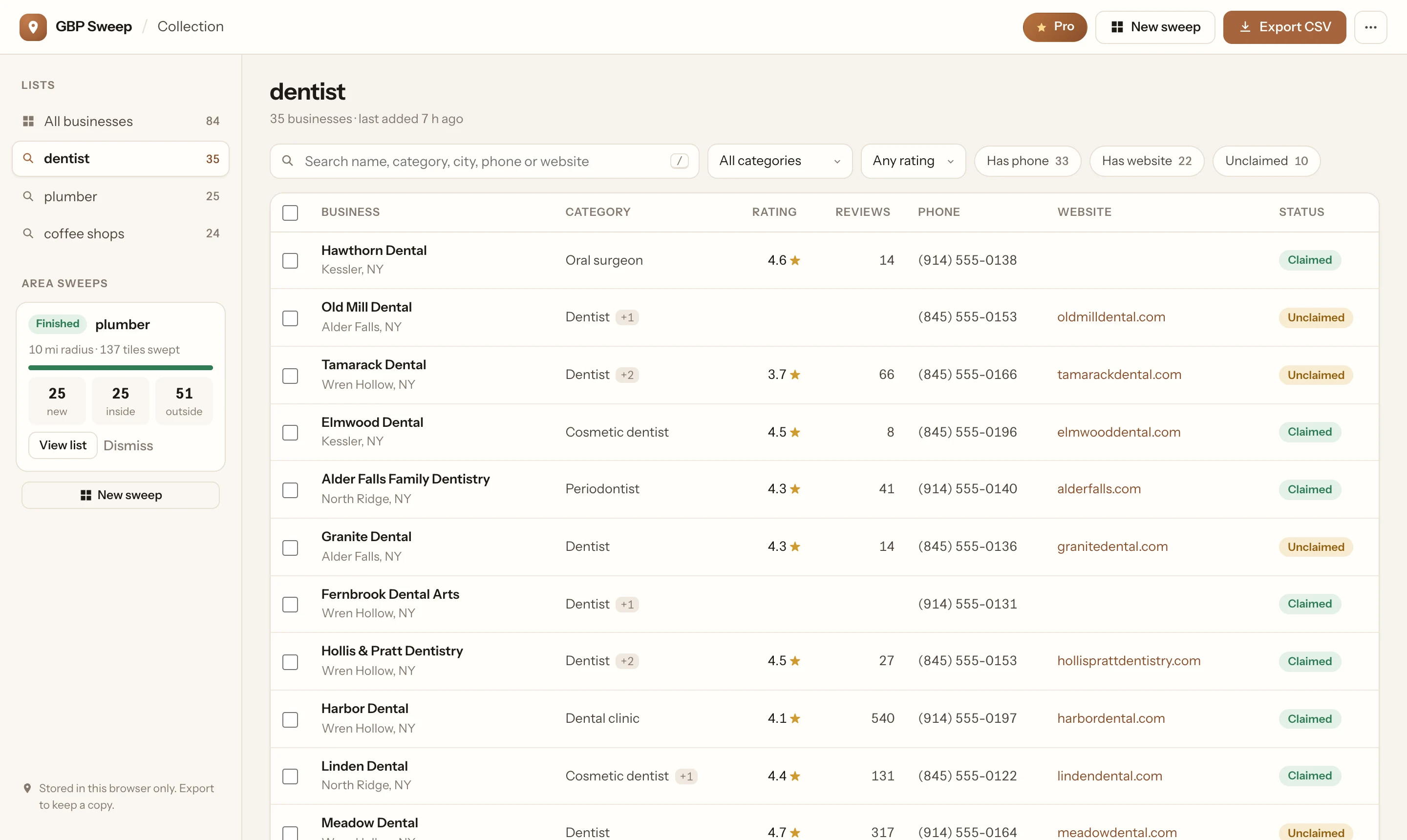The height and width of the screenshot is (840, 1407).
Task: Open the harbordental.com website link
Action: tap(1111, 718)
